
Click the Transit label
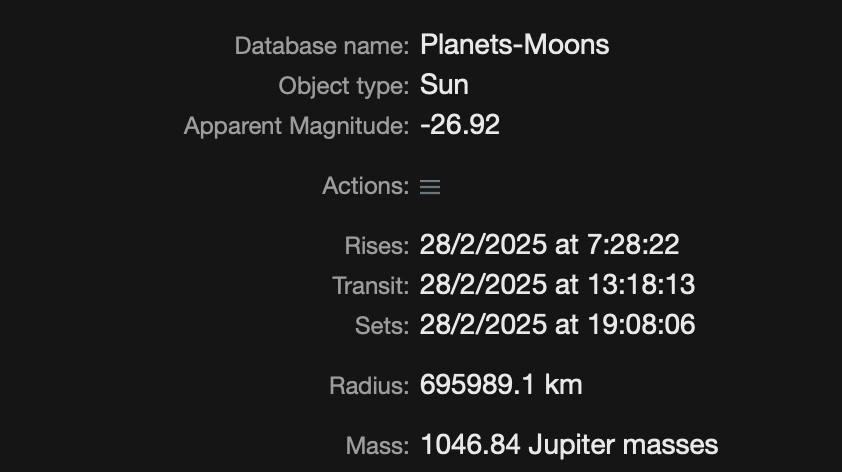point(370,286)
